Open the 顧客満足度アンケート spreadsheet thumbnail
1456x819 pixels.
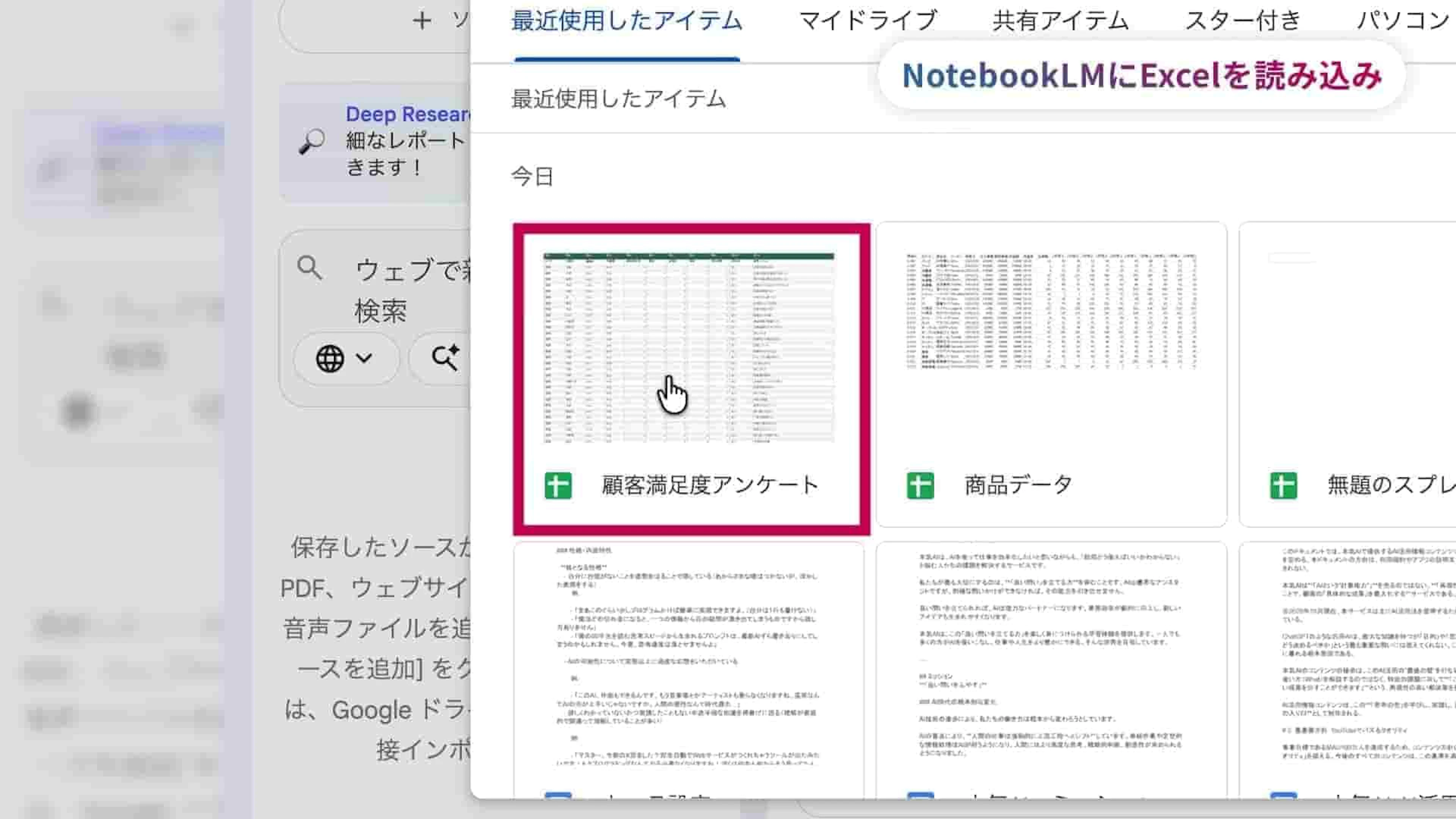pos(689,348)
